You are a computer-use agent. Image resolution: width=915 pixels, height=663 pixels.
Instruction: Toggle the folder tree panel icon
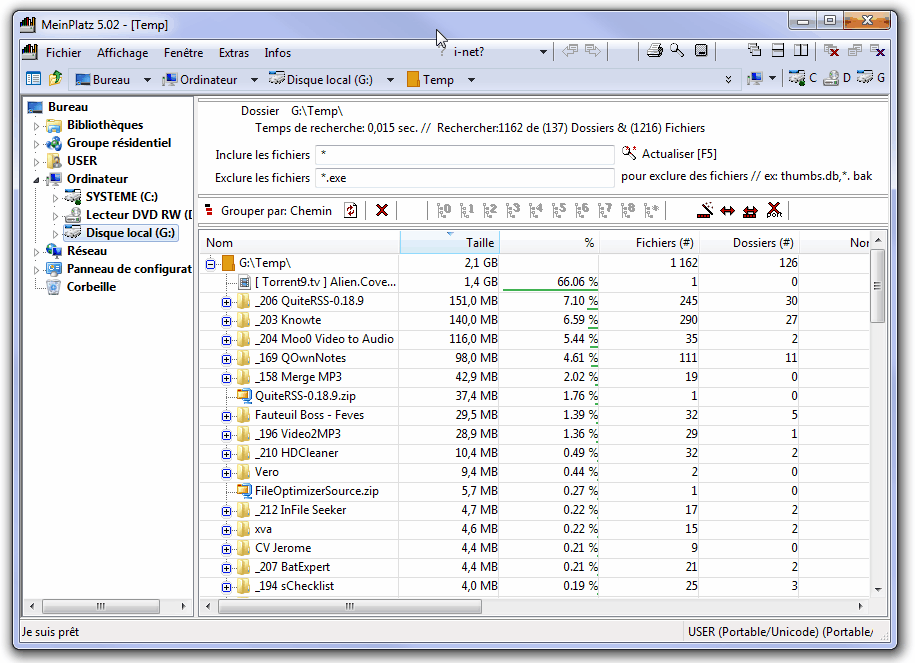(33, 79)
